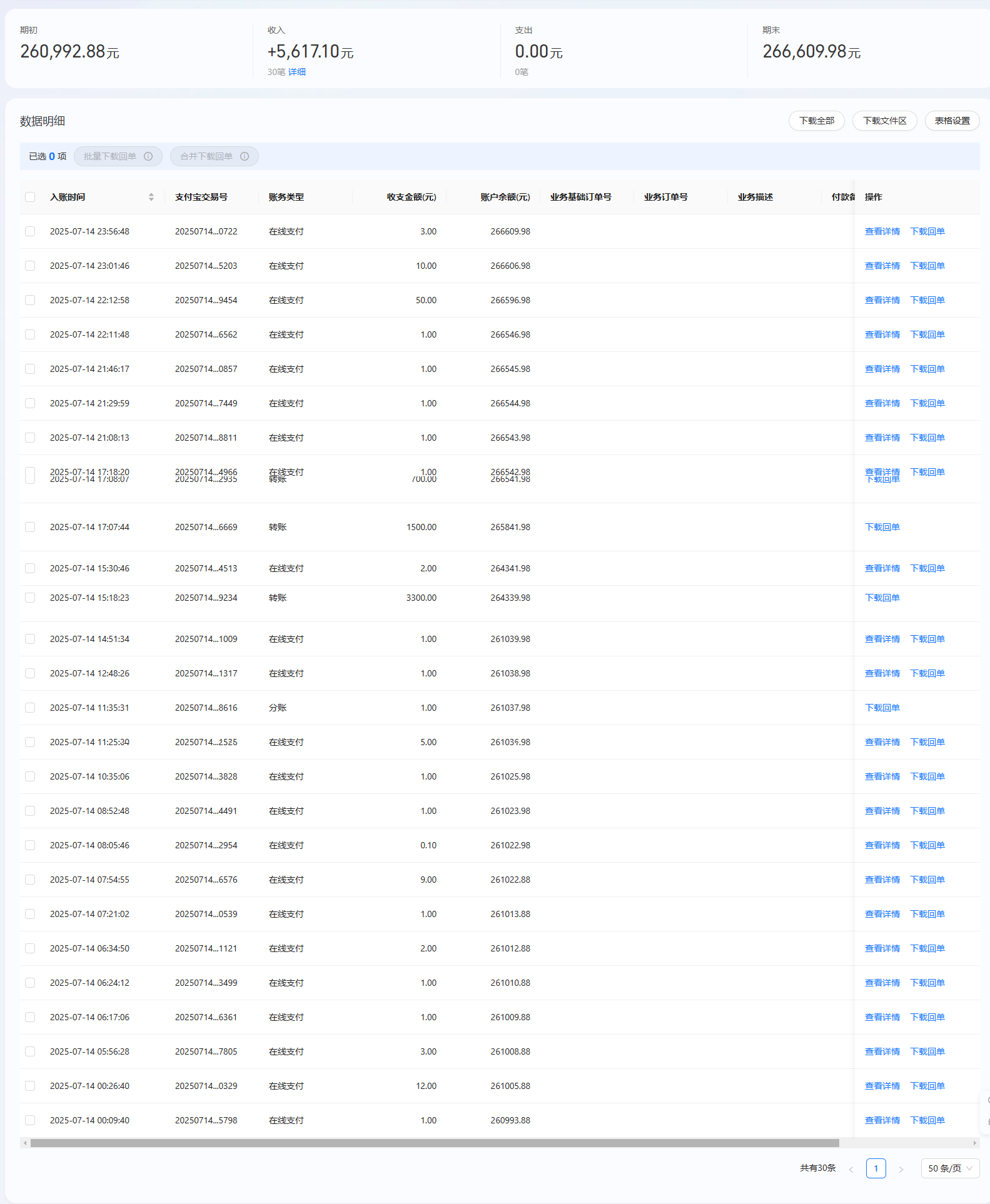The height and width of the screenshot is (1204, 990).
Task: Click the 下载全部 button
Action: point(817,121)
